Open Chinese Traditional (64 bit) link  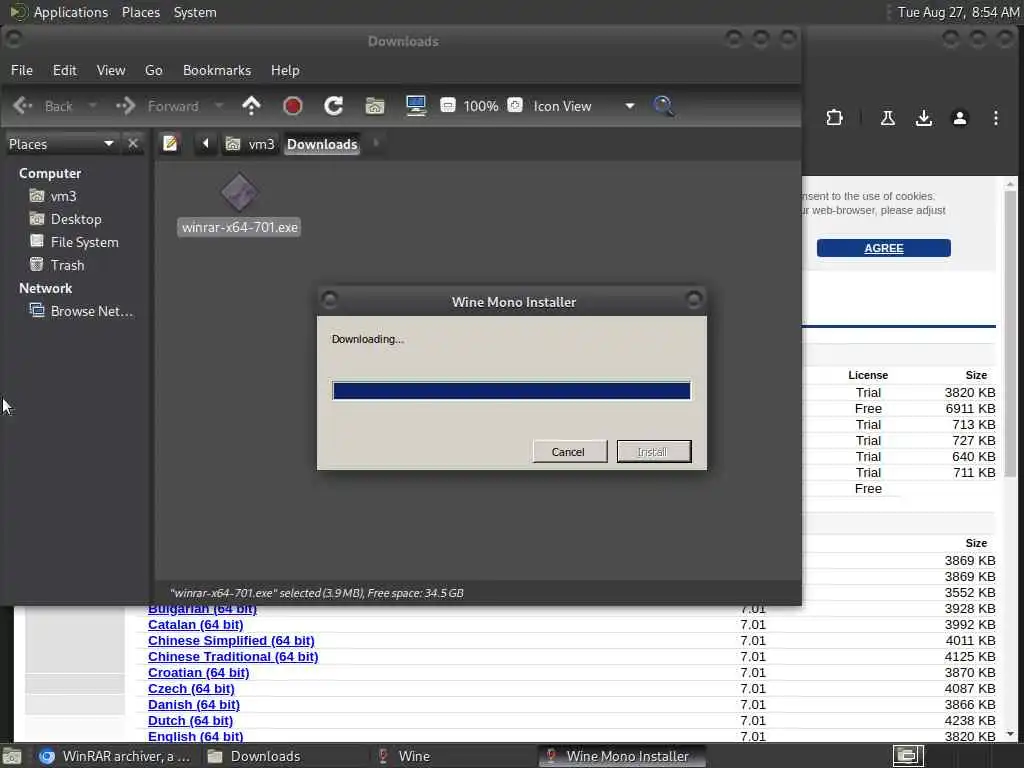[x=233, y=656]
